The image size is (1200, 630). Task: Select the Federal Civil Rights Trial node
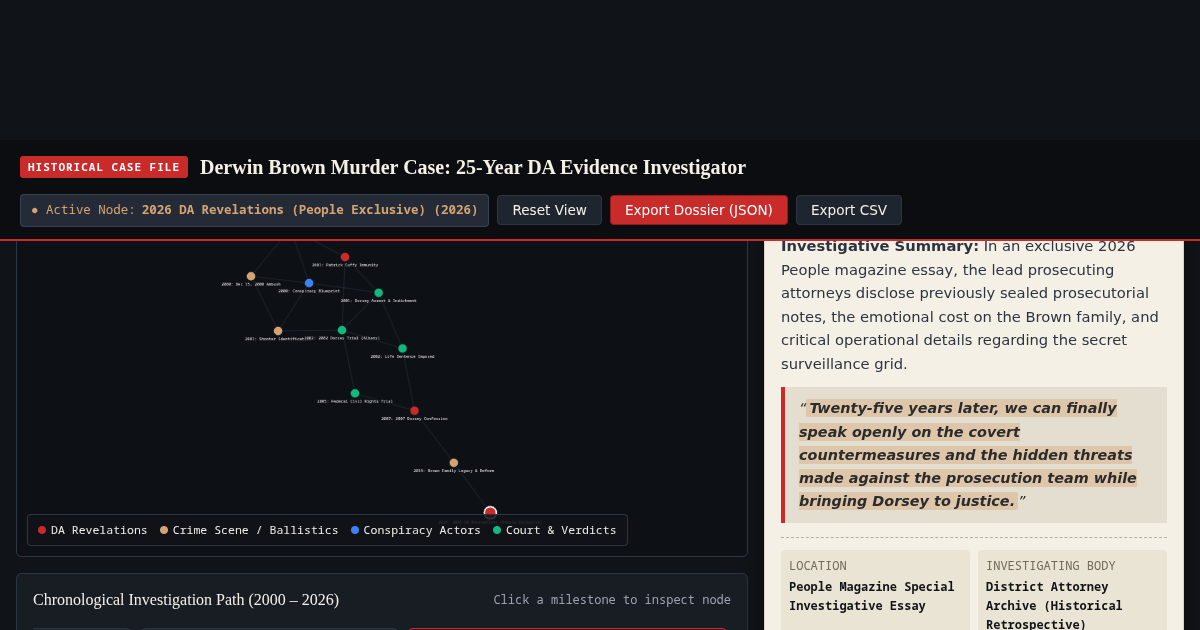[355, 393]
